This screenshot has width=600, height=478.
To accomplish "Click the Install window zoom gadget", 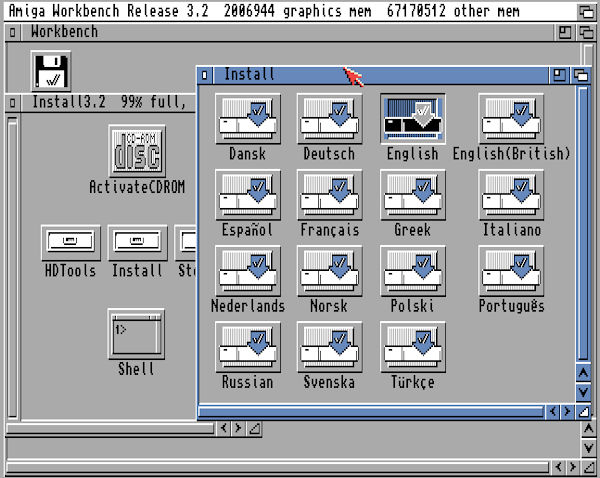I will (x=560, y=75).
